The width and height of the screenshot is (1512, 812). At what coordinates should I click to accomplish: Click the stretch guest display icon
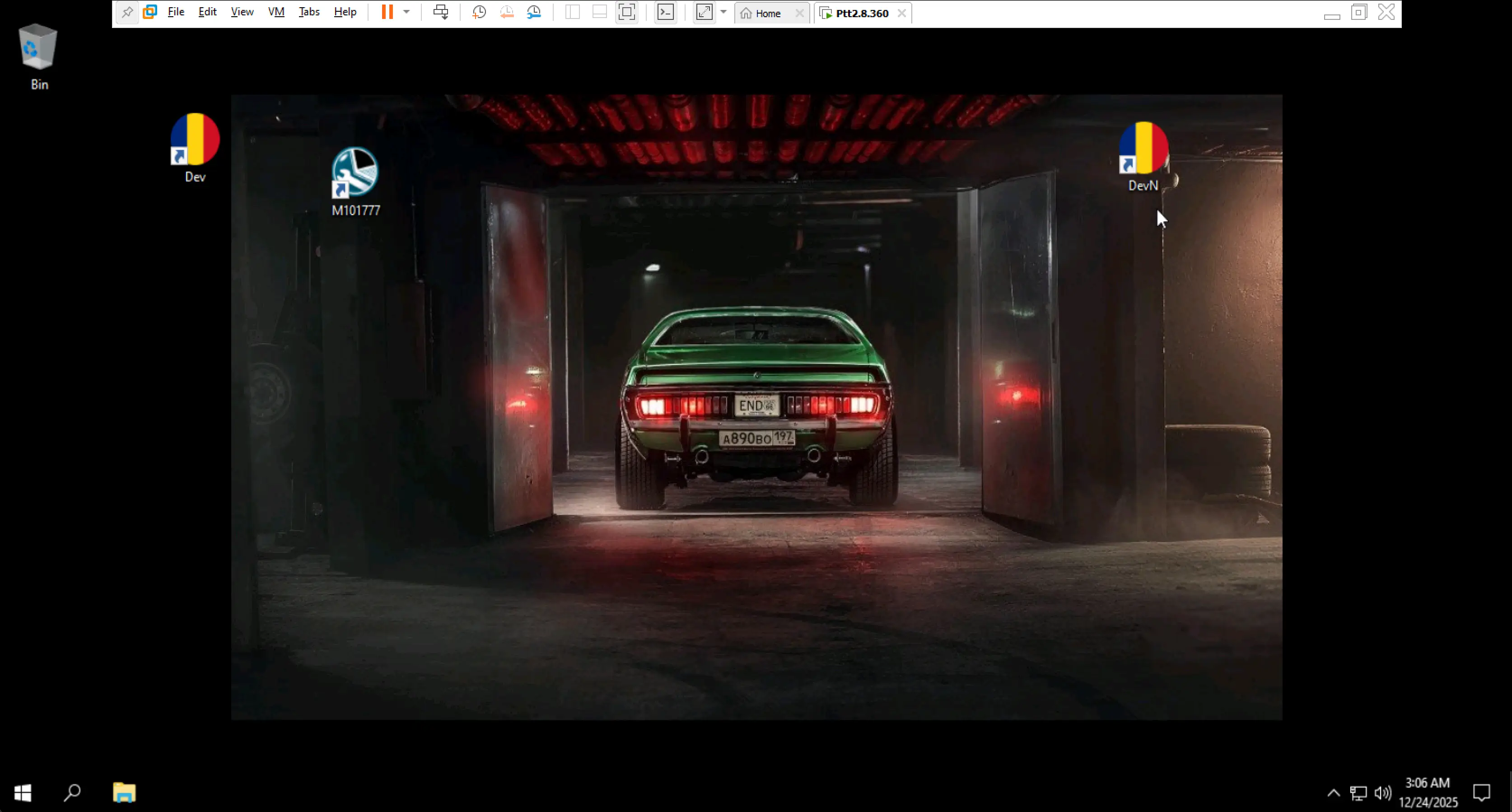pos(704,12)
